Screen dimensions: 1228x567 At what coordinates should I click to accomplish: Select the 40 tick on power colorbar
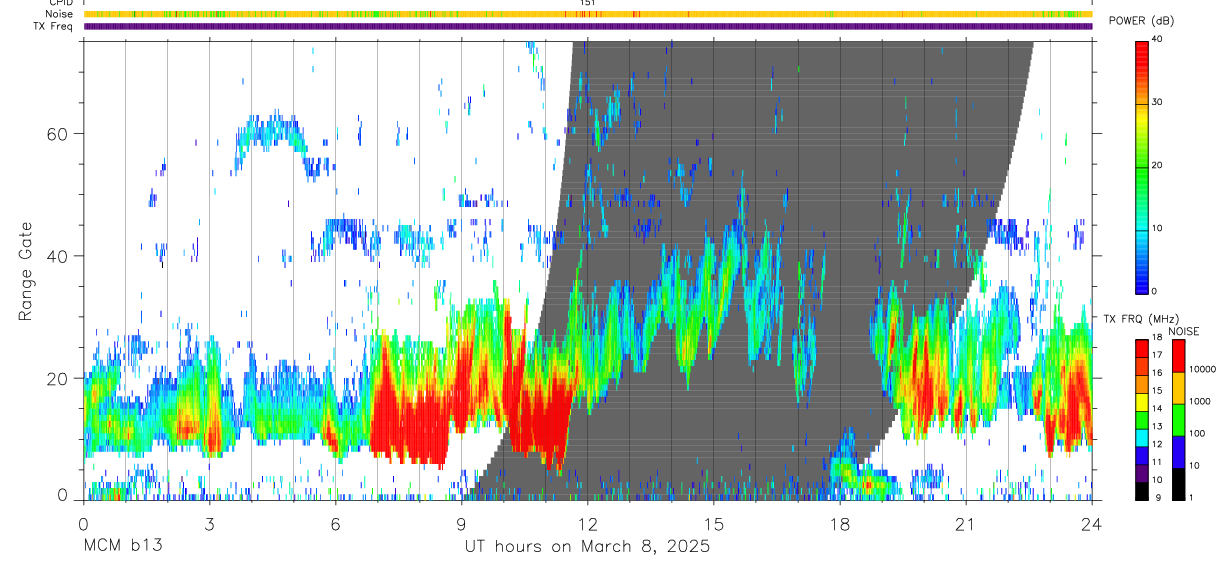tap(1158, 39)
